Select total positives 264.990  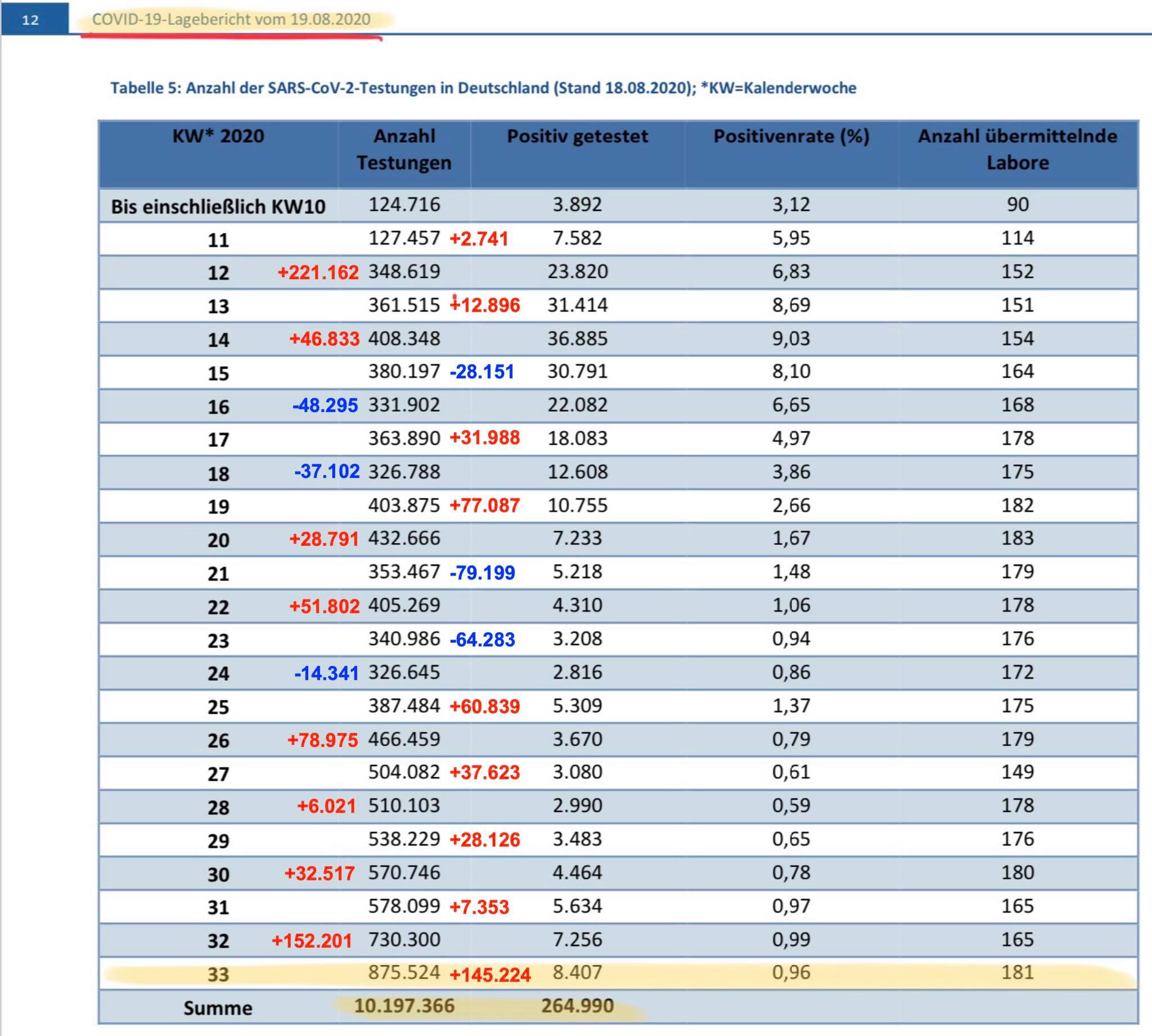point(577,1006)
